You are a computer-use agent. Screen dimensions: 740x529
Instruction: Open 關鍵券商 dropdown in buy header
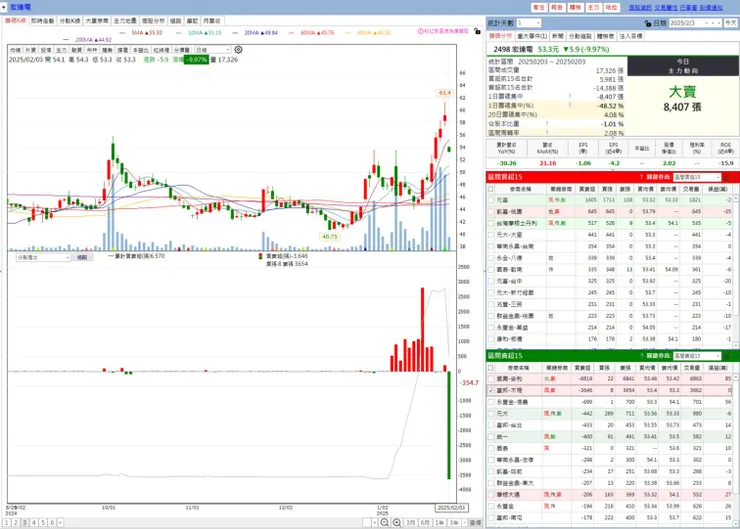click(697, 177)
